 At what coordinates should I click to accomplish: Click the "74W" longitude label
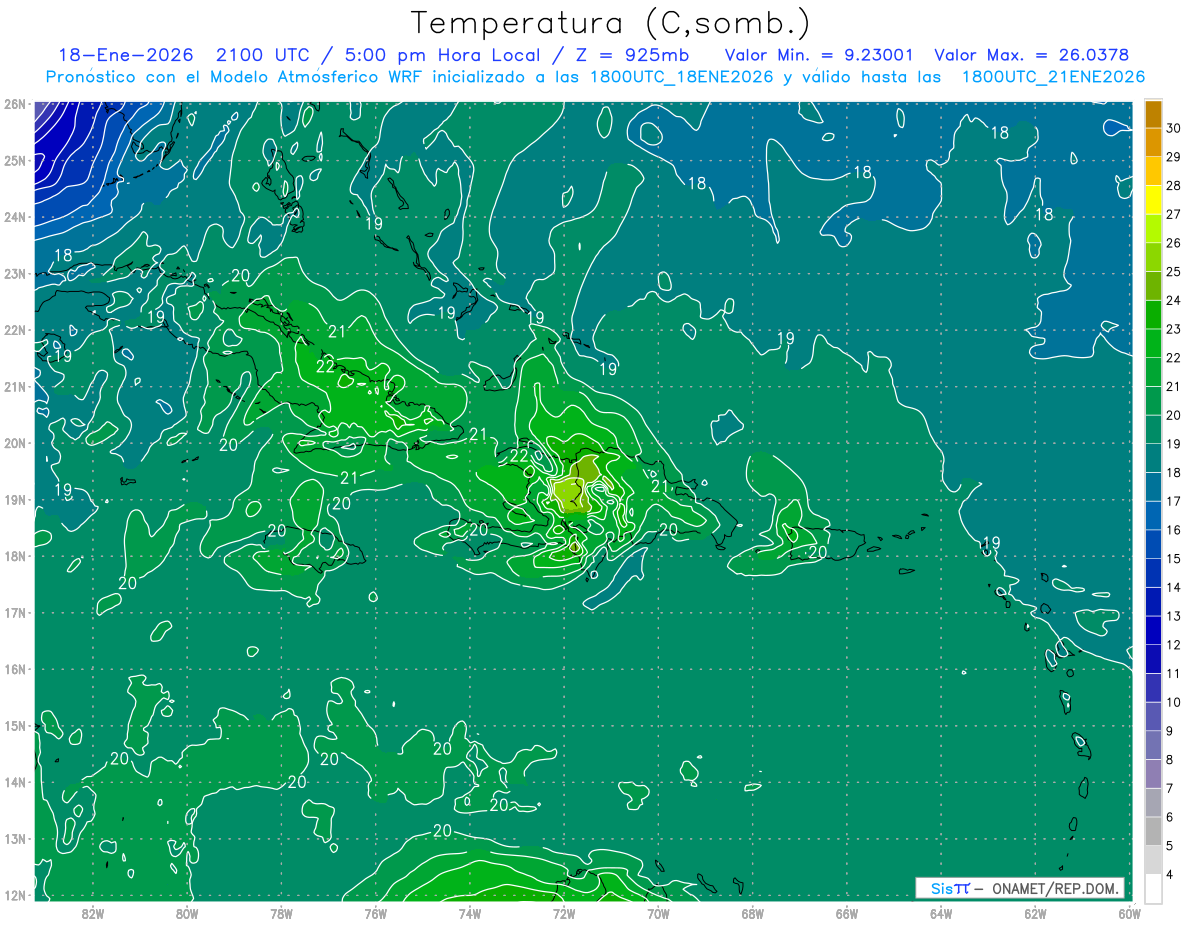(x=470, y=913)
